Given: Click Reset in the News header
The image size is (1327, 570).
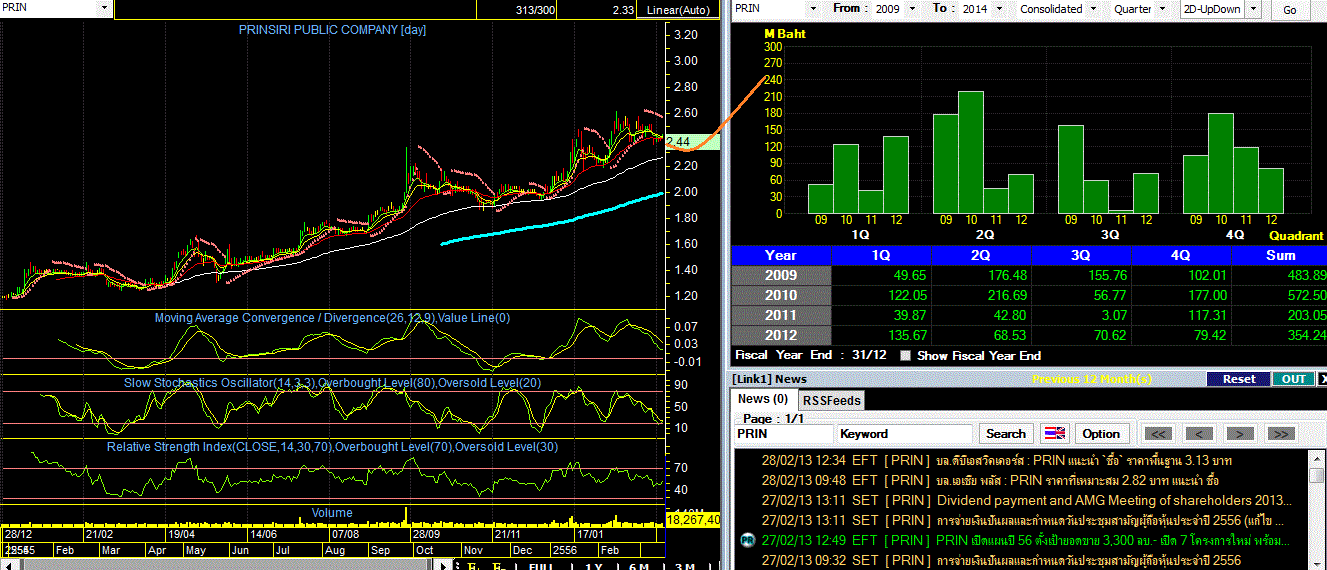Looking at the screenshot, I should (x=1238, y=379).
